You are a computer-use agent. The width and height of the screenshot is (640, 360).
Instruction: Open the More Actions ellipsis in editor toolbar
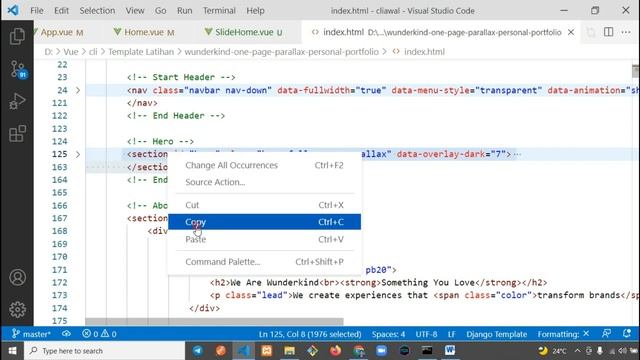626,32
